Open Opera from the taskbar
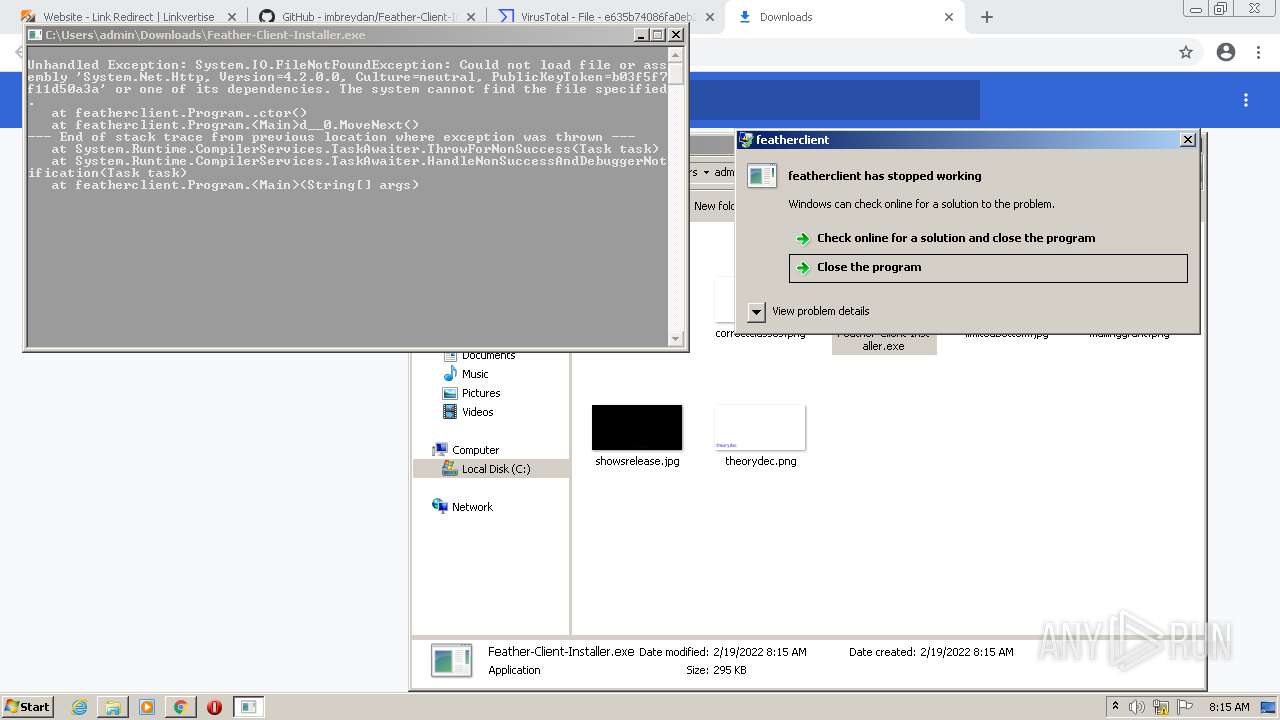Screen dimensions: 1280x720 (x=214, y=707)
